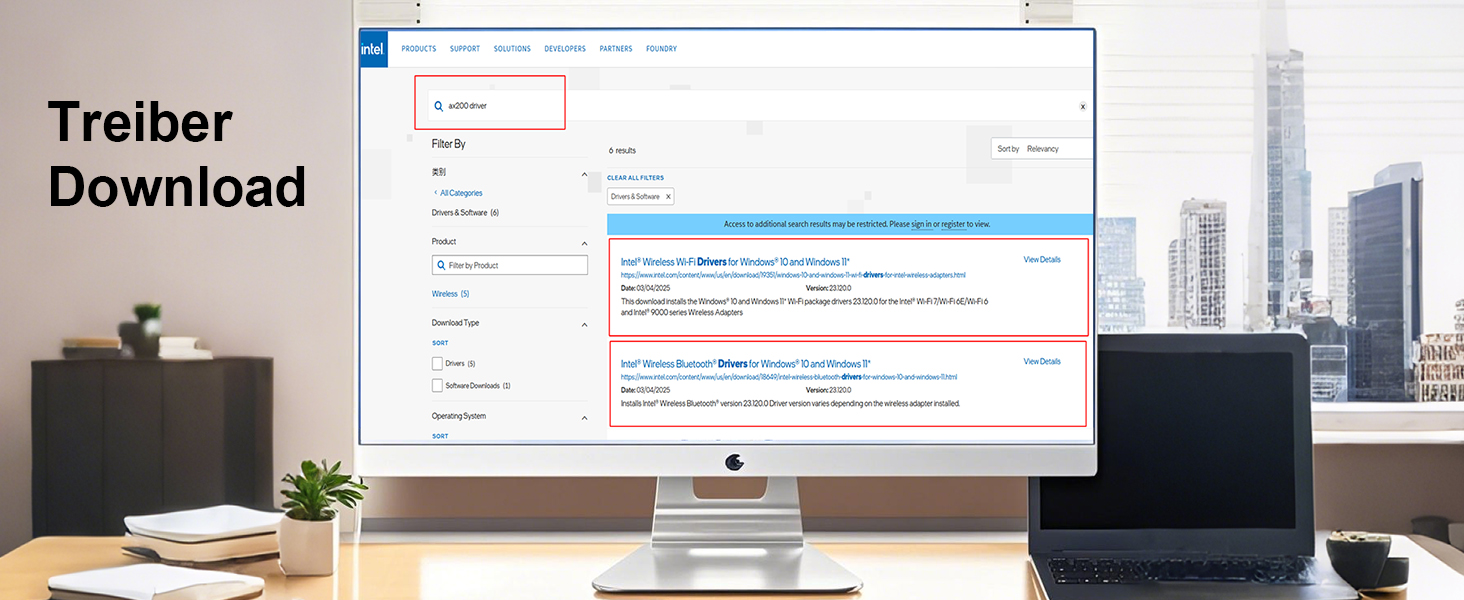1464x600 pixels.
Task: Click the magnifier icon in Filter by Product
Action: point(441,266)
